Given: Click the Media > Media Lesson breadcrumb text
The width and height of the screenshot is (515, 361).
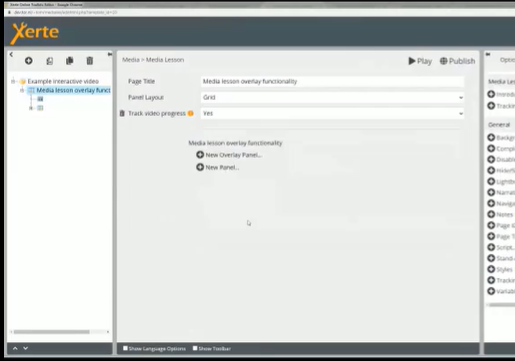Looking at the screenshot, I should coord(153,60).
